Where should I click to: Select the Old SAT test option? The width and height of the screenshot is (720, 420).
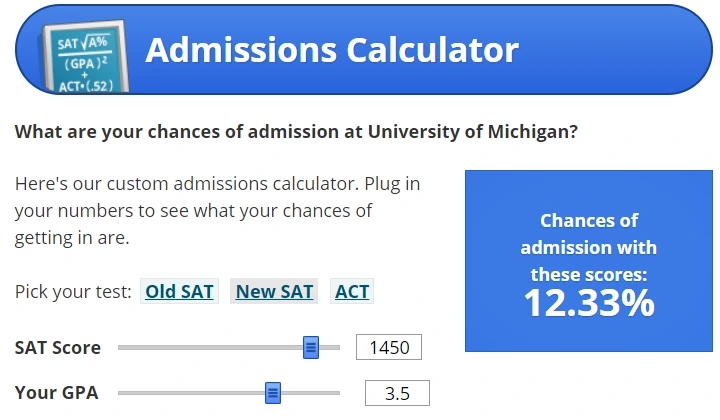point(180,291)
